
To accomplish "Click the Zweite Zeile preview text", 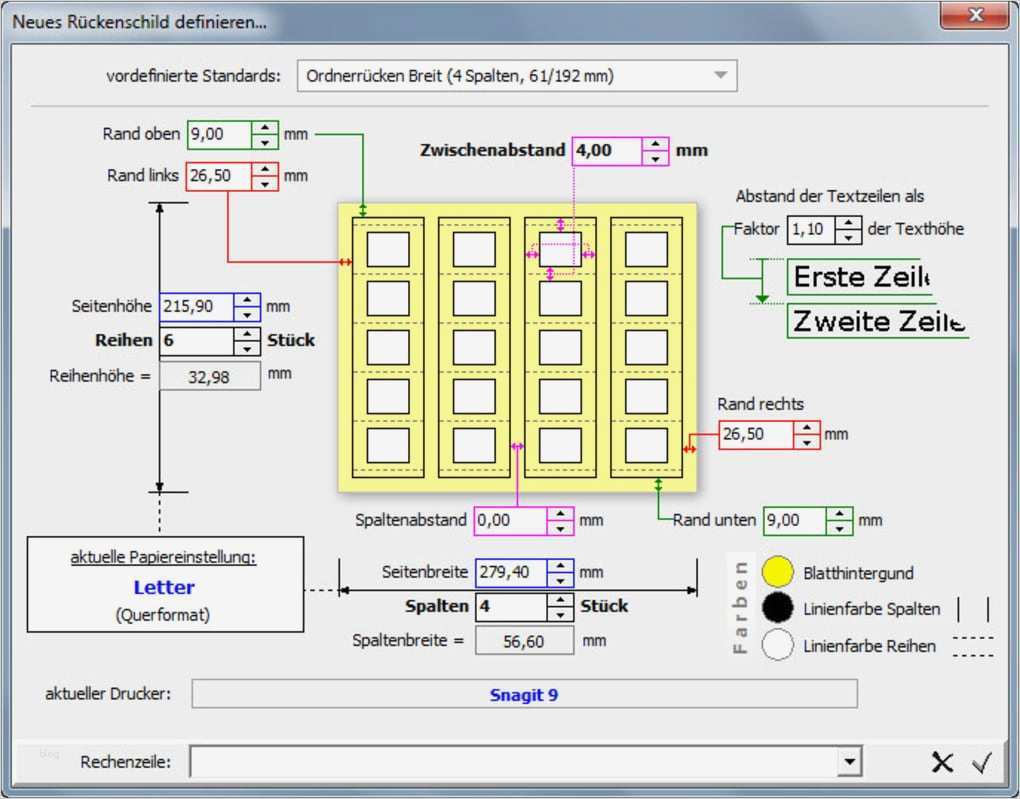I will tap(878, 321).
